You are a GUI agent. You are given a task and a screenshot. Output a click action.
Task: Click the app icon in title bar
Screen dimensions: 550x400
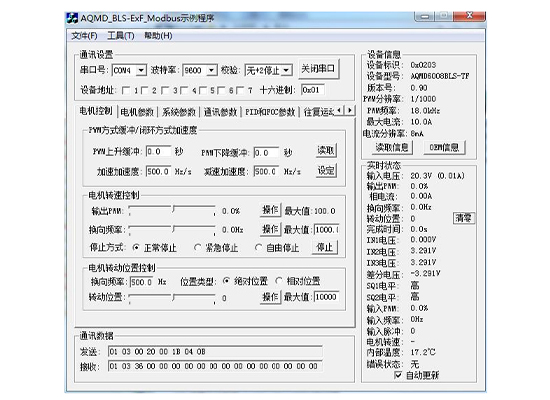72,18
